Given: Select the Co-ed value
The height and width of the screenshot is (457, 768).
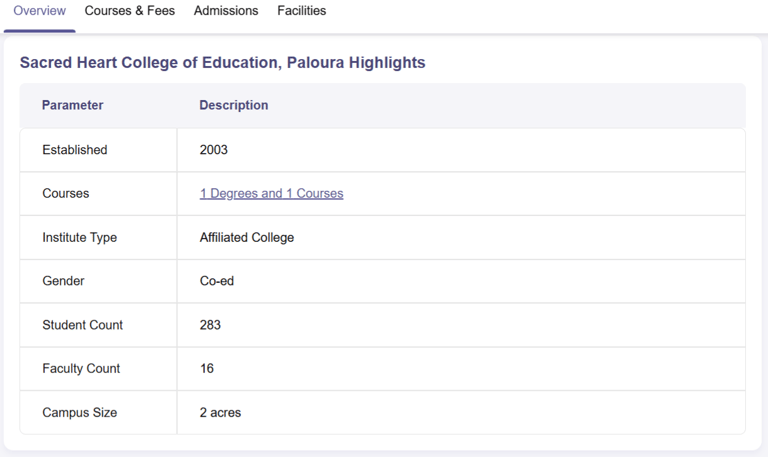Looking at the screenshot, I should click(216, 281).
